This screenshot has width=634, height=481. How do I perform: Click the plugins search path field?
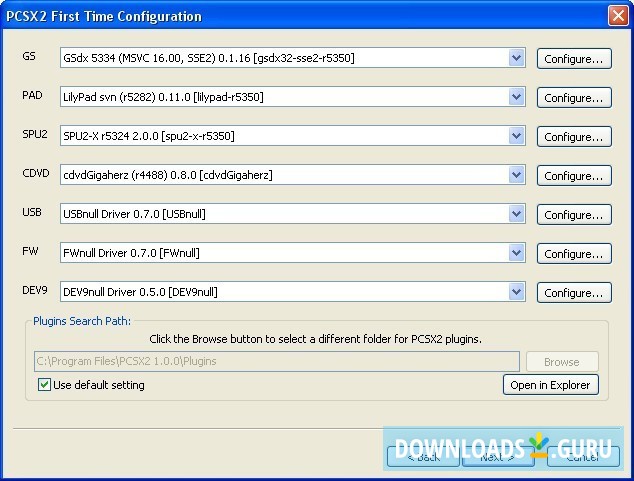click(277, 361)
